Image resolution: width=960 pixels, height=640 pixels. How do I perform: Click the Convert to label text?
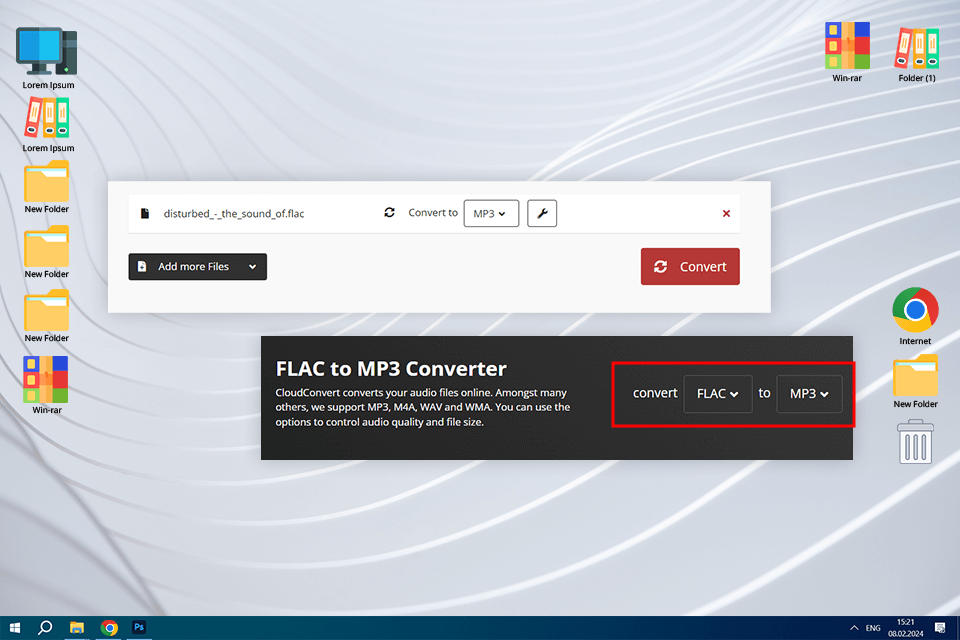(433, 213)
